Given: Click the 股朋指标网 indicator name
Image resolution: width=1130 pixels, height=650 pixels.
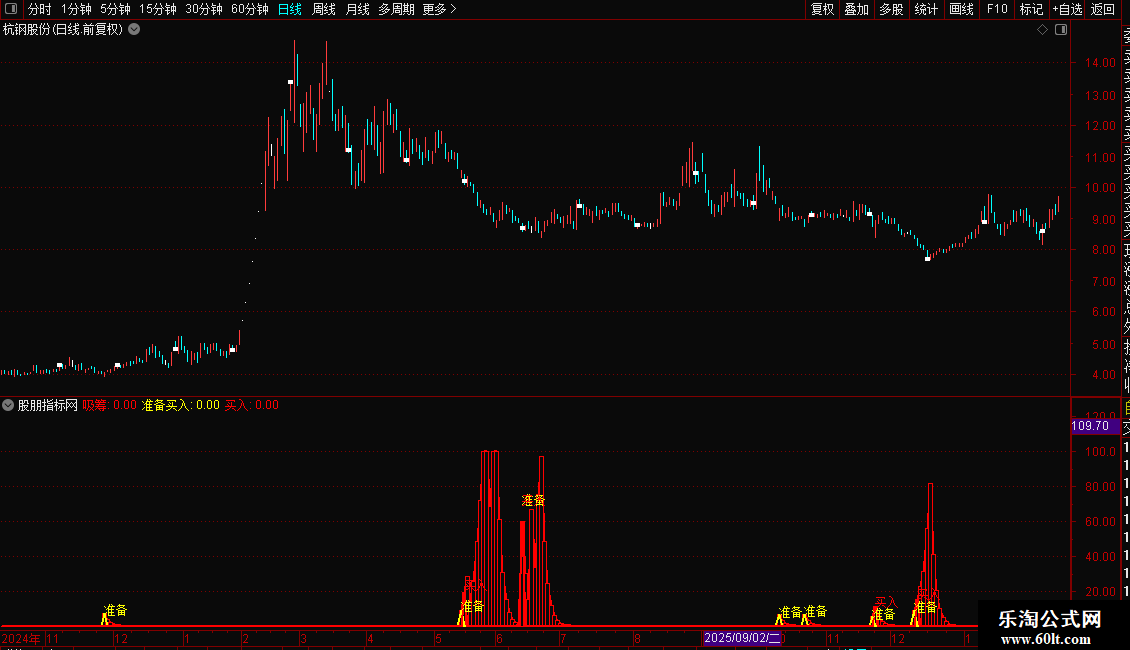Looking at the screenshot, I should [x=48, y=405].
